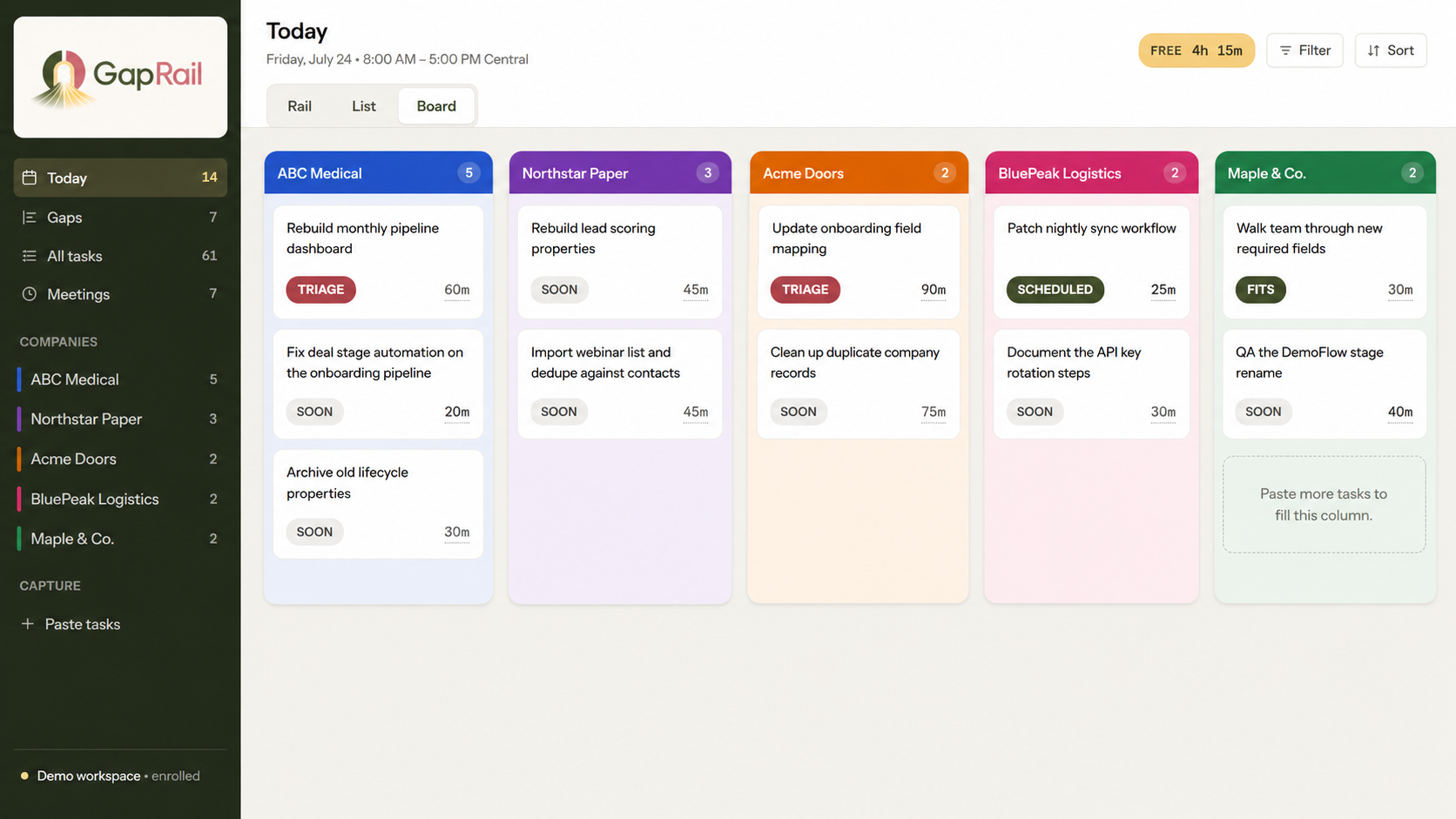1456x819 pixels.
Task: Open the Walk team through new fields card
Action: [1325, 262]
